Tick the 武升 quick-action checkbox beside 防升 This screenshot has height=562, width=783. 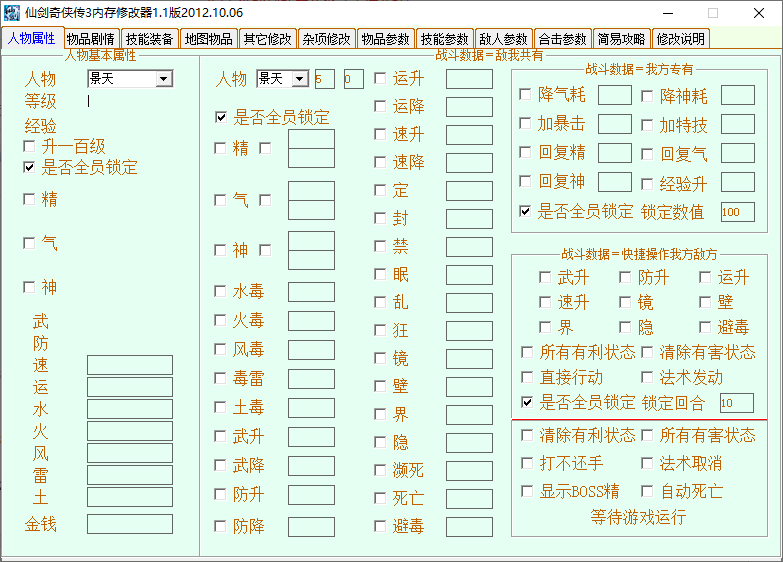[x=545, y=277]
